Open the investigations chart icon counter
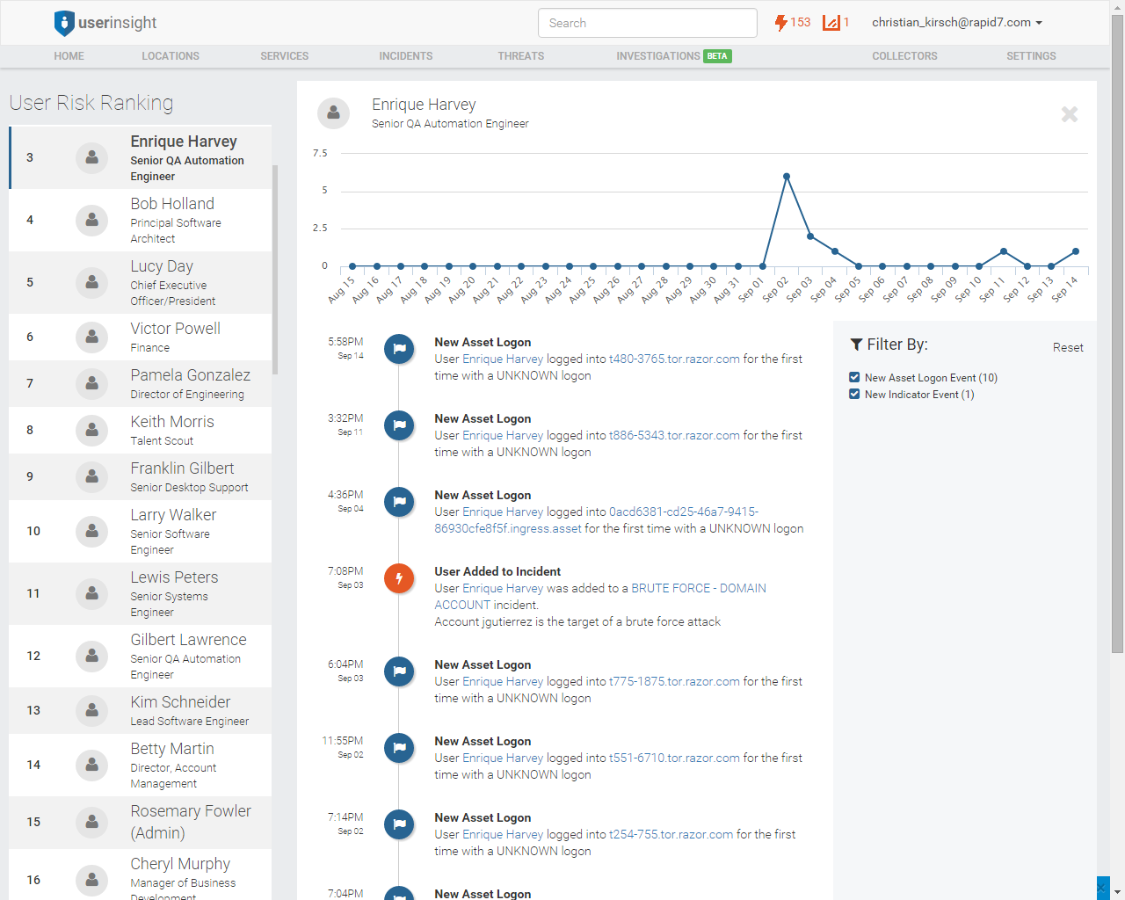 point(836,22)
